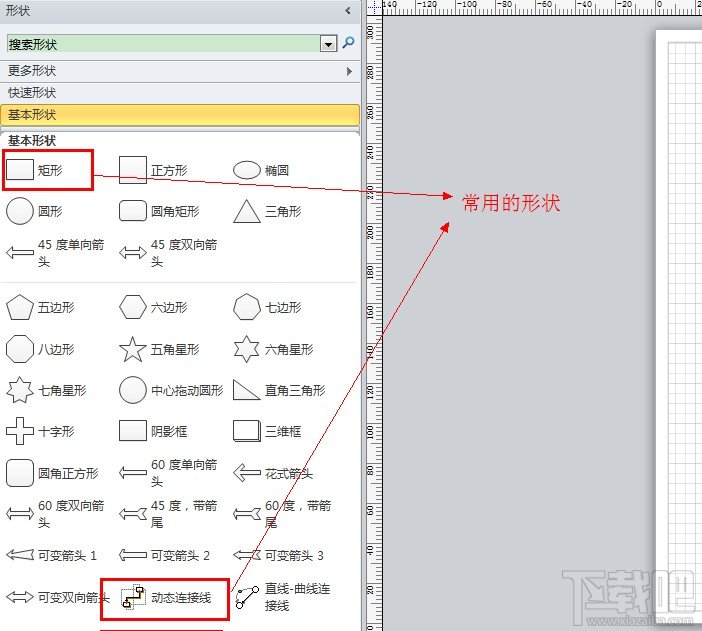Open the 搜索形状 dropdown arrow
The width and height of the screenshot is (702, 631).
pyautogui.click(x=329, y=44)
